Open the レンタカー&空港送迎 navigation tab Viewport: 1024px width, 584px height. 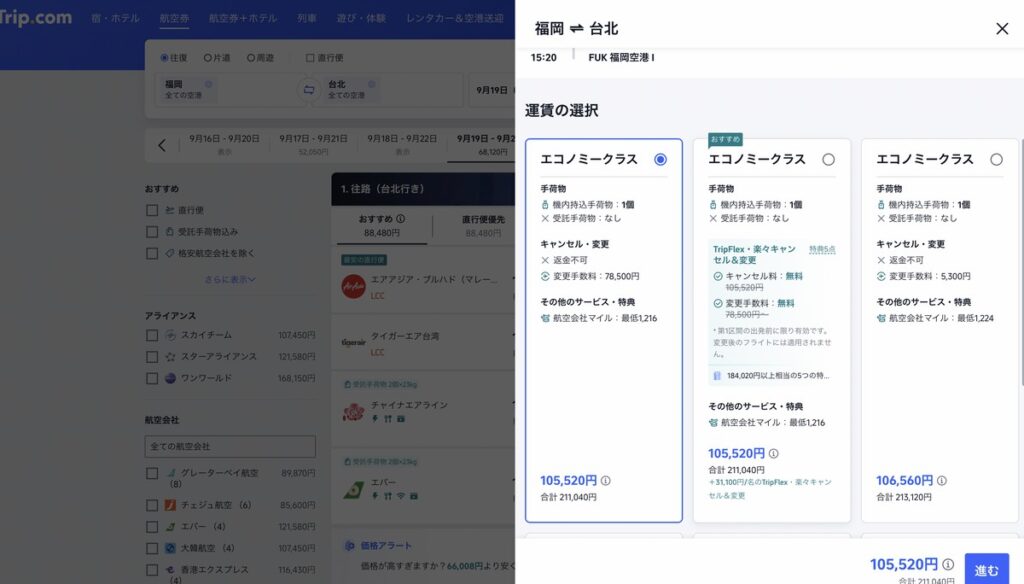tap(455, 18)
